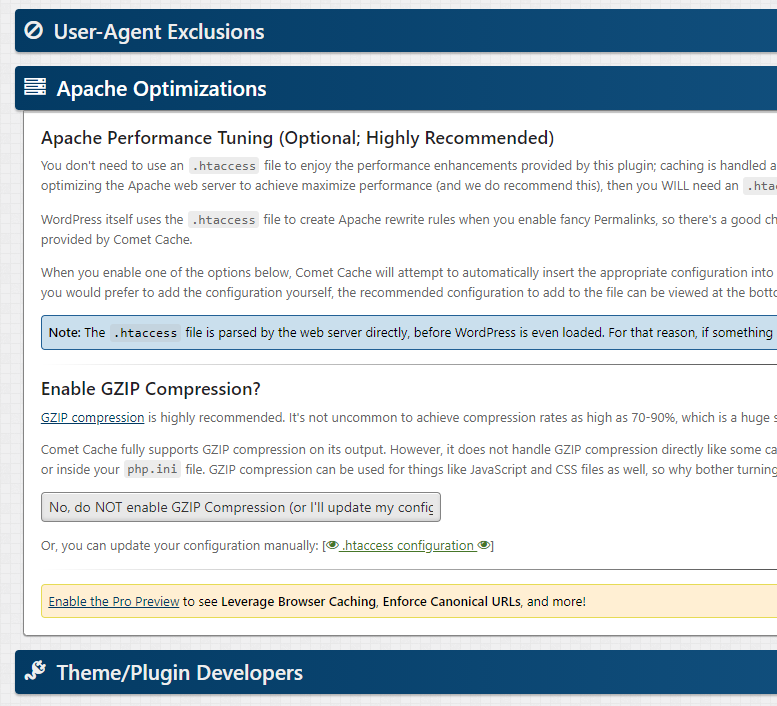Click 'provided by Comet Cache.' text
Image resolution: width=777 pixels, height=706 pixels.
pyautogui.click(x=116, y=240)
